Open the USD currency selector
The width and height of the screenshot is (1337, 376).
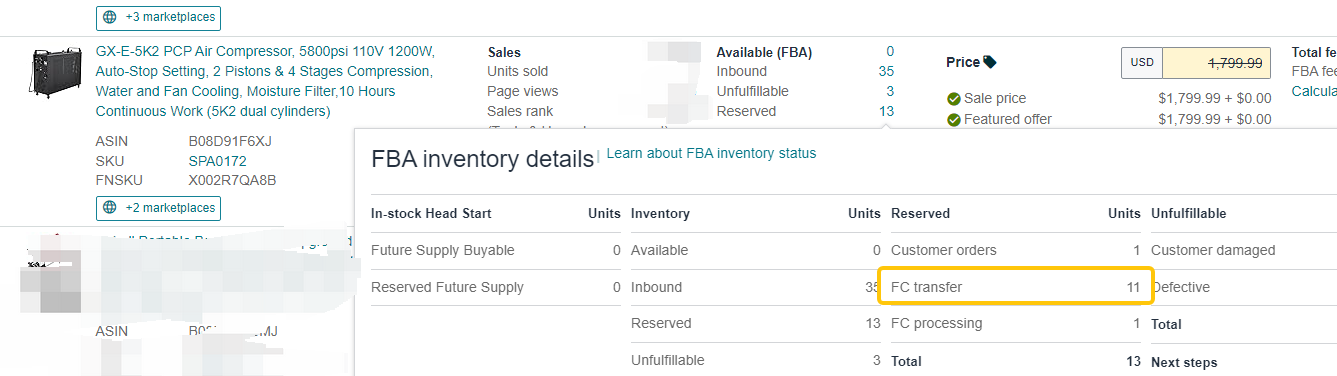1142,62
